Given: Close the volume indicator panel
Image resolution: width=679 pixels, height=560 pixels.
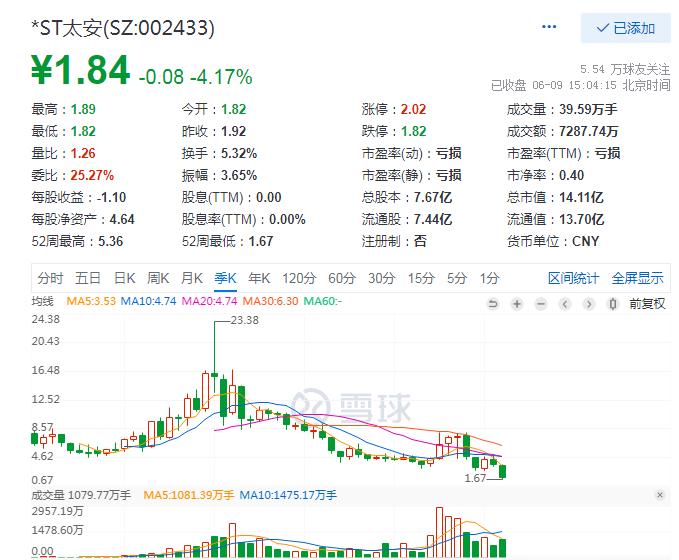Looking at the screenshot, I should (660, 495).
